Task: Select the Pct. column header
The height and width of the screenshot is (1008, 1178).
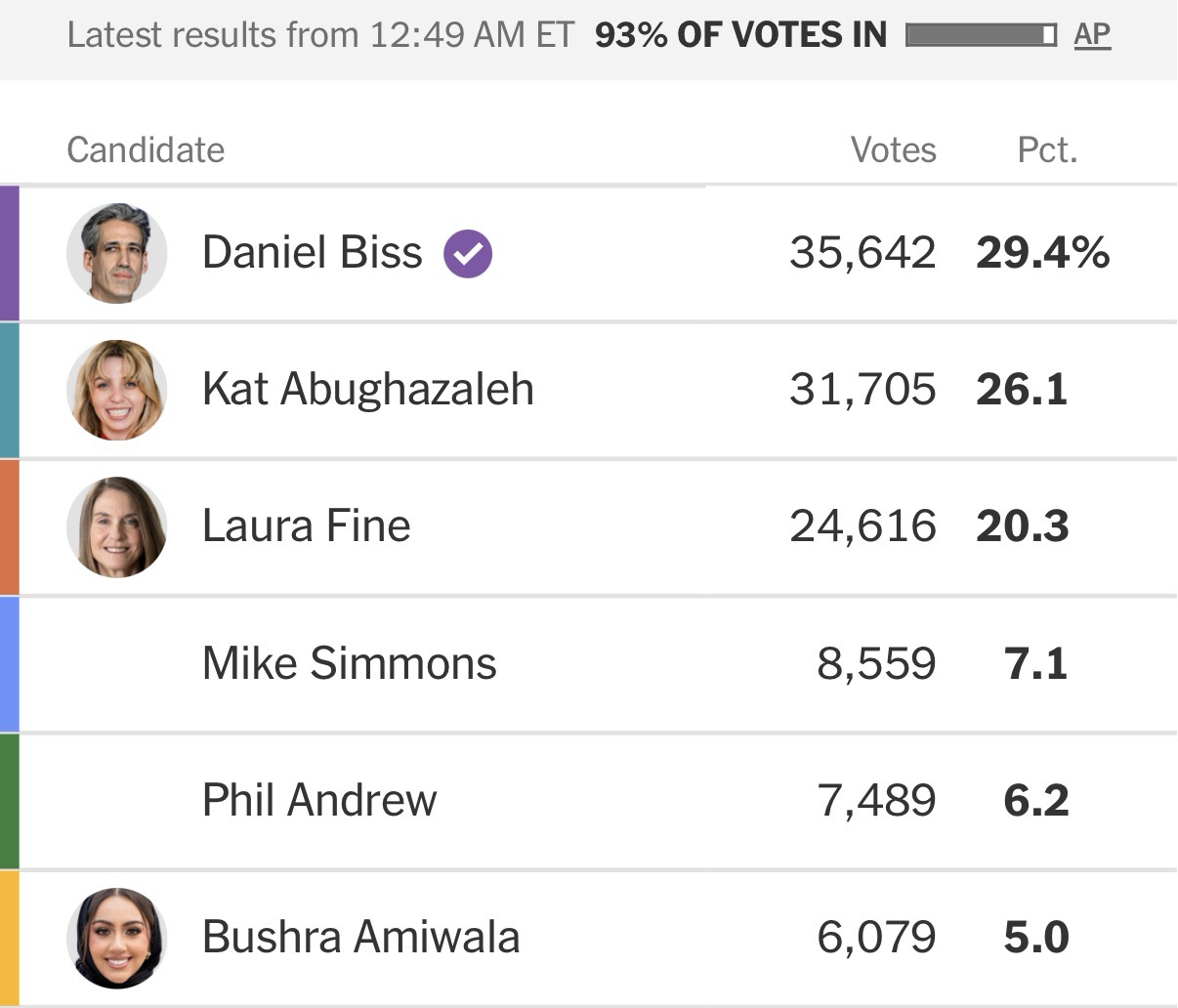Action: coord(1047,150)
